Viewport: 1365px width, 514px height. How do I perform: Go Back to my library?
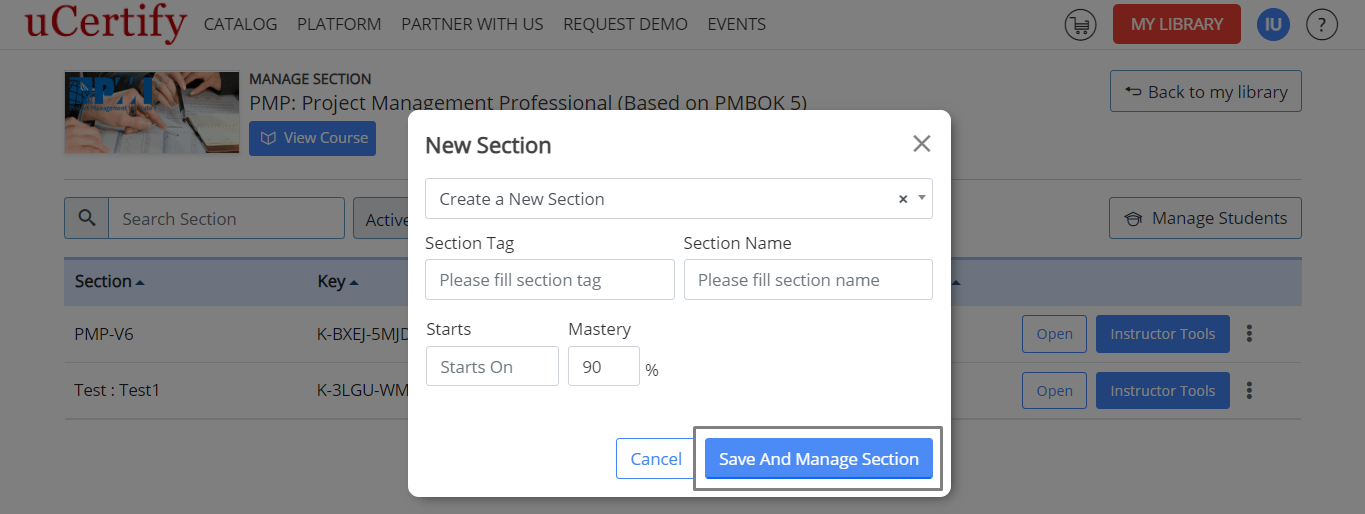click(1206, 91)
